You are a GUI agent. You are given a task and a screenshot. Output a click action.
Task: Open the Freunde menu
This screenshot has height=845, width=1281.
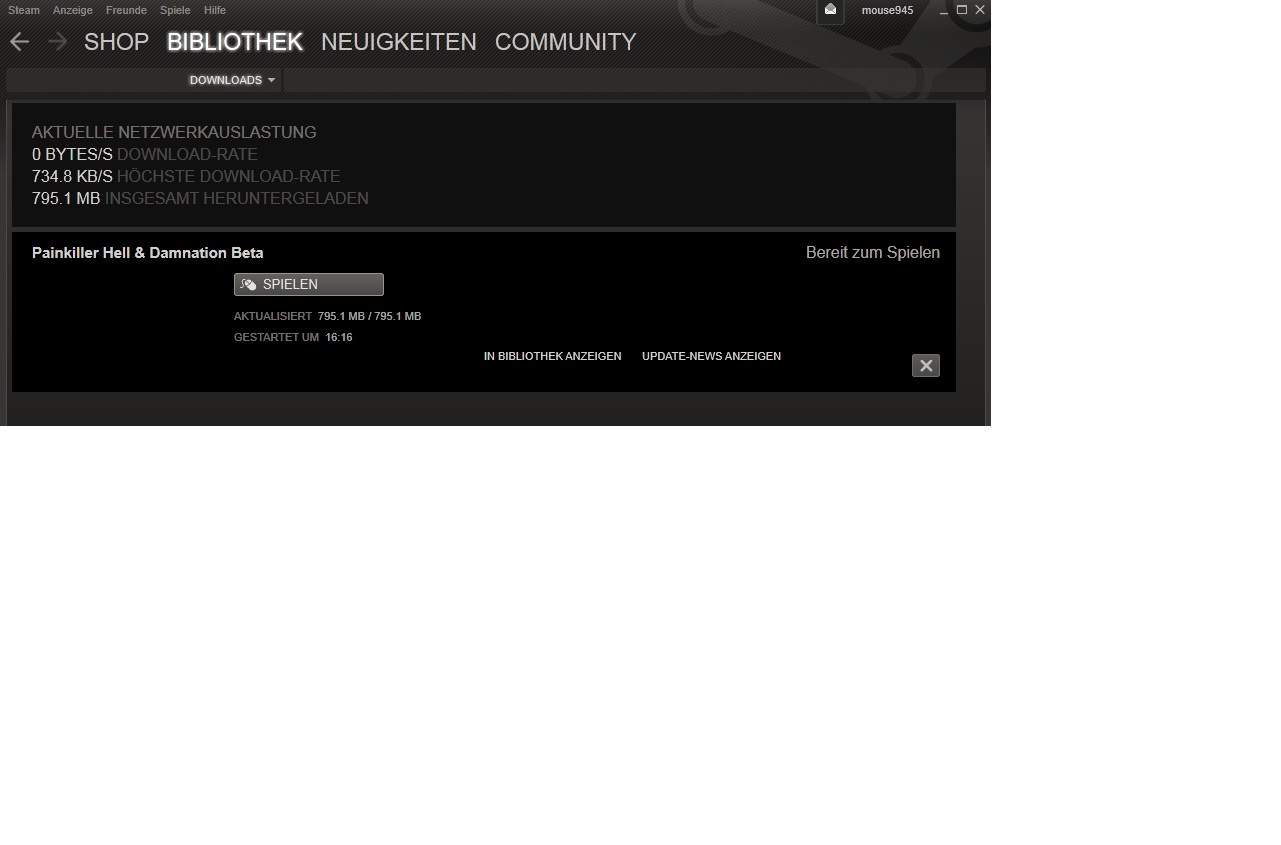(x=126, y=10)
